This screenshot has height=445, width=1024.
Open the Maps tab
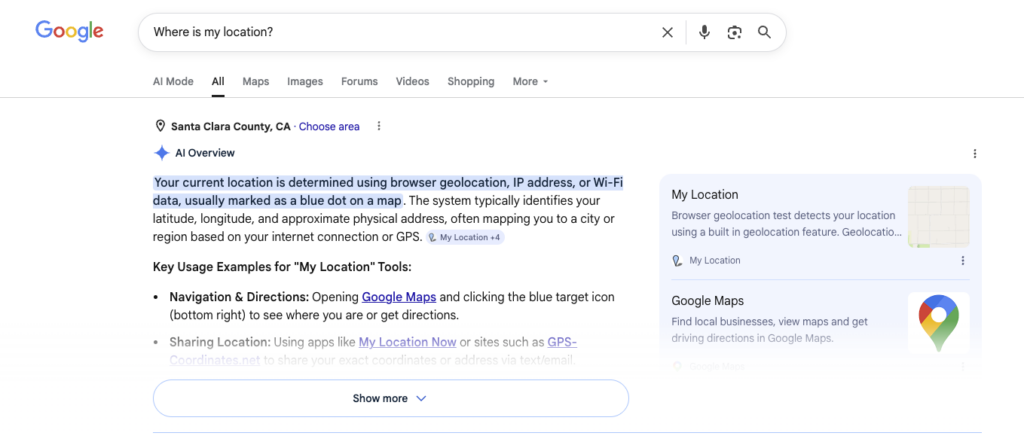[x=256, y=82]
